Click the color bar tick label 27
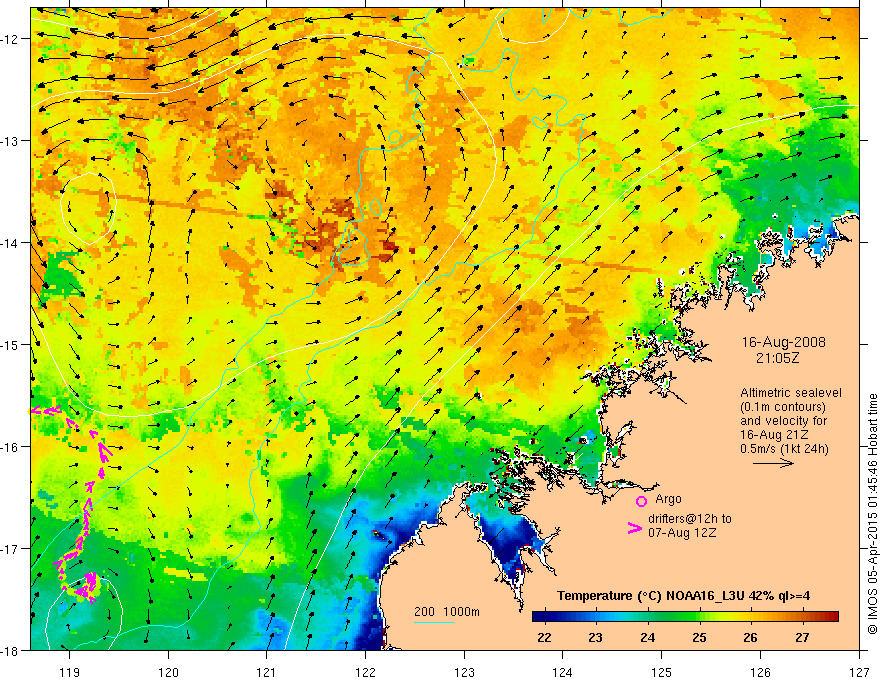Viewport: 880px width, 680px height. coord(802,638)
